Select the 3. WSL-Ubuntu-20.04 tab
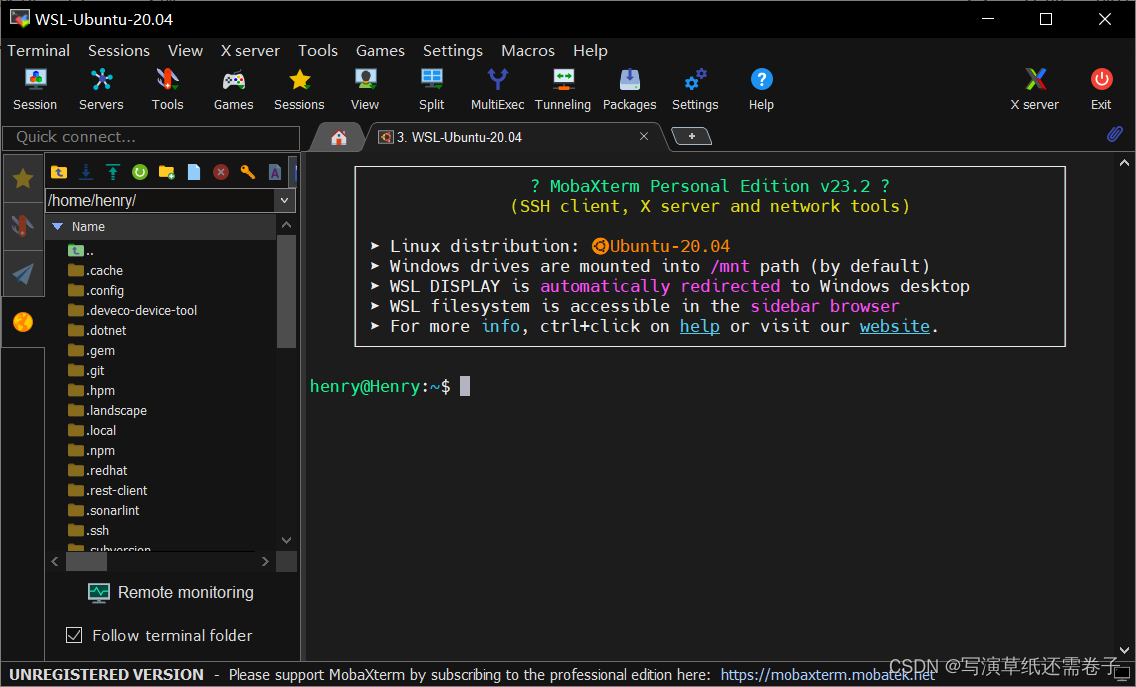The height and width of the screenshot is (687, 1136). (459, 137)
